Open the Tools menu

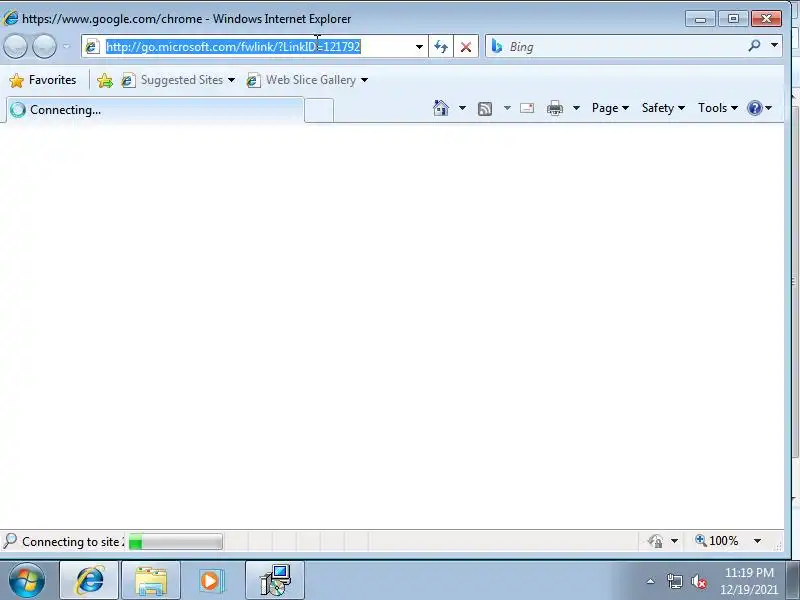717,108
